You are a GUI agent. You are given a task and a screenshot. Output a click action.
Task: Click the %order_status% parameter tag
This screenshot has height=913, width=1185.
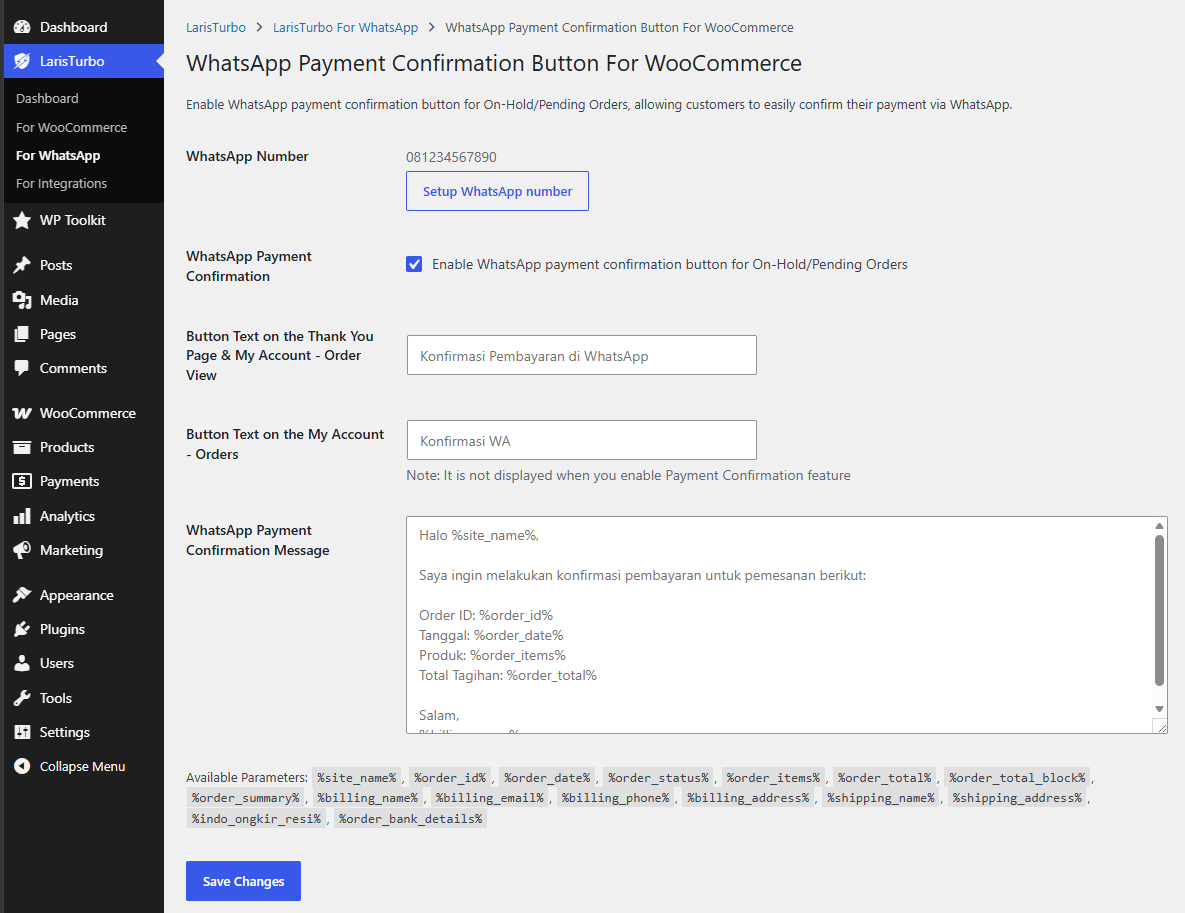point(658,778)
